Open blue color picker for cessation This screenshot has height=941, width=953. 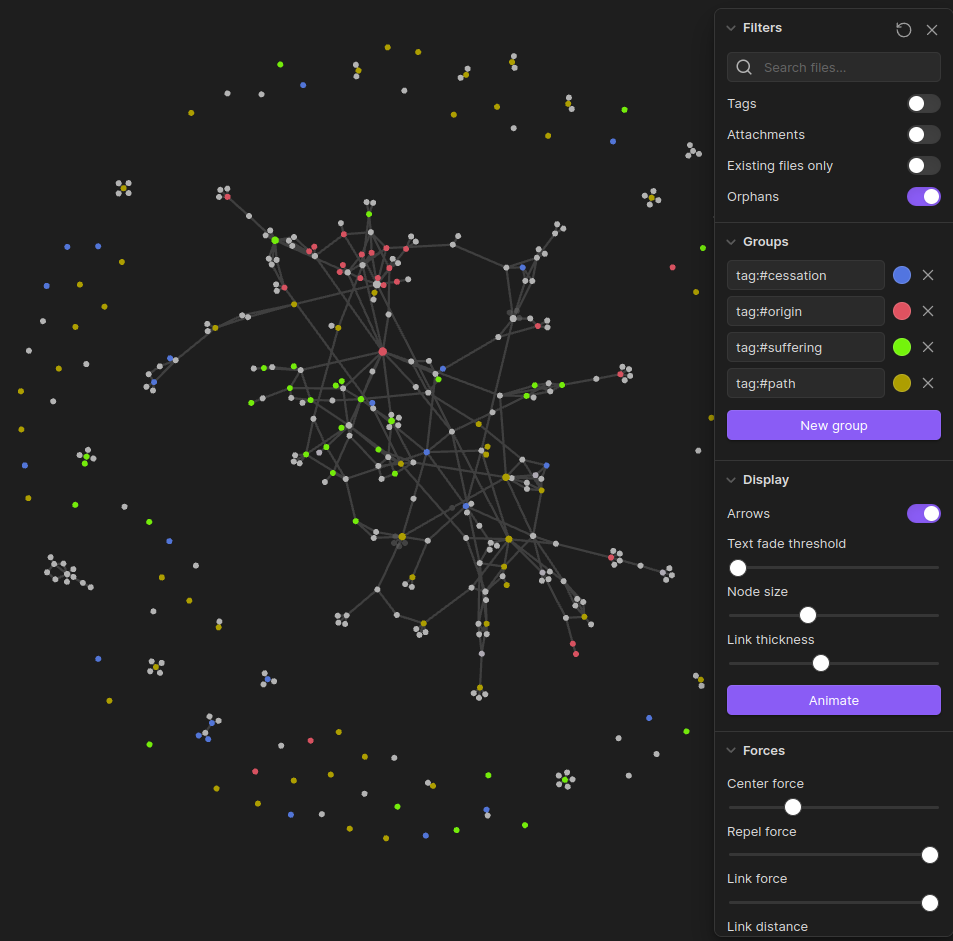(x=902, y=275)
